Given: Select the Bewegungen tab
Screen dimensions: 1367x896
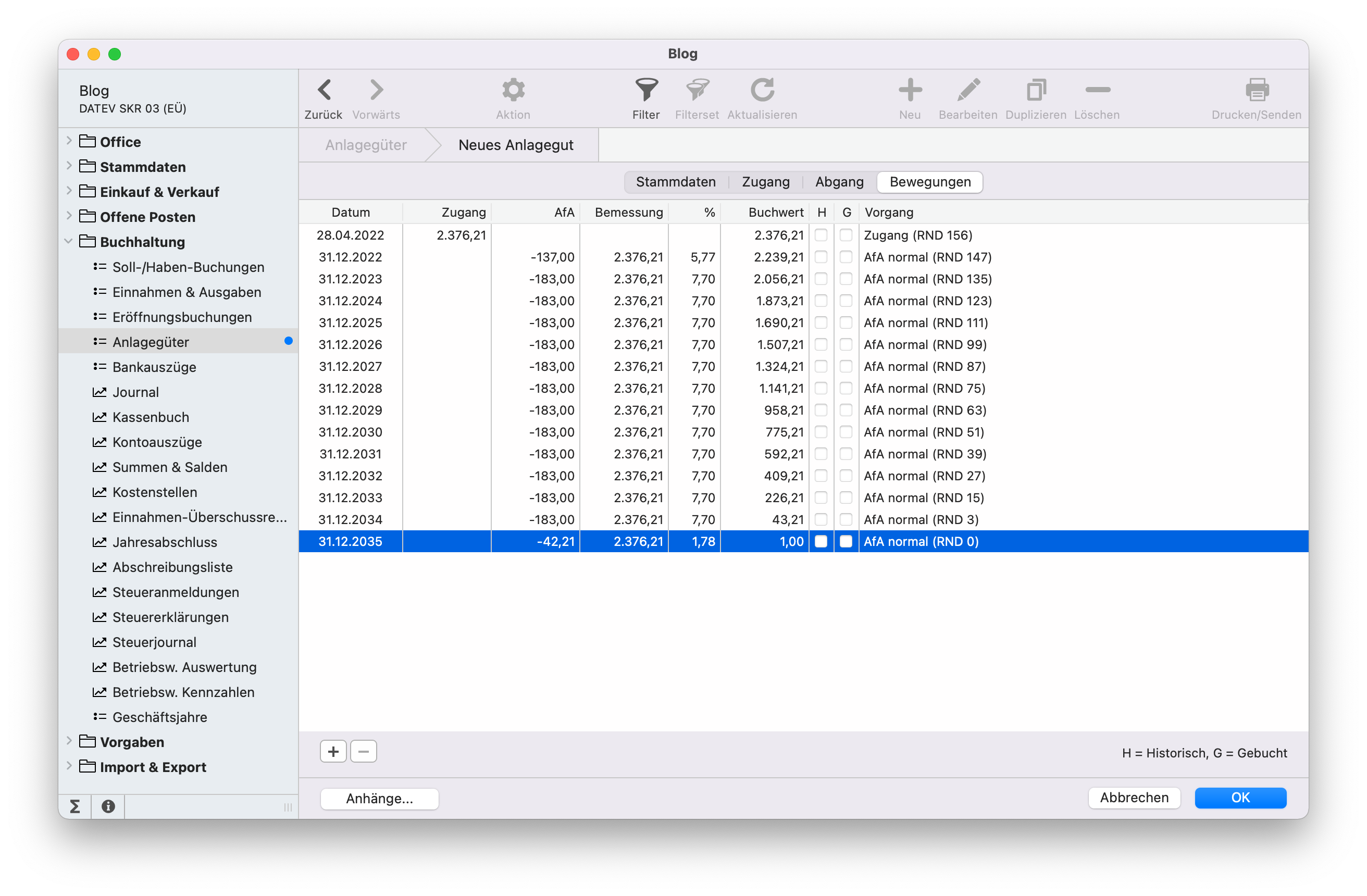Looking at the screenshot, I should click(930, 182).
